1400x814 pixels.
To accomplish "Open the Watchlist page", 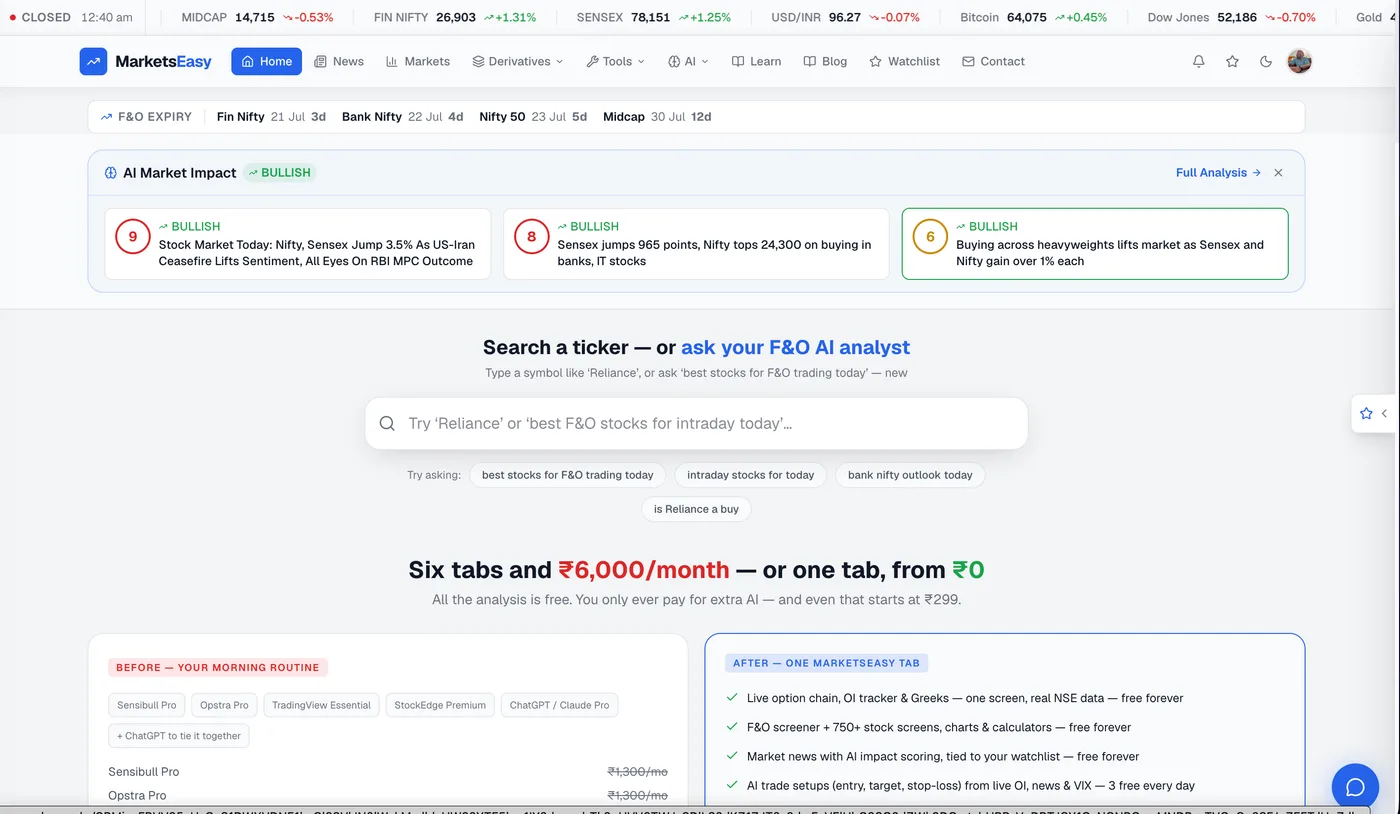I will [x=905, y=61].
